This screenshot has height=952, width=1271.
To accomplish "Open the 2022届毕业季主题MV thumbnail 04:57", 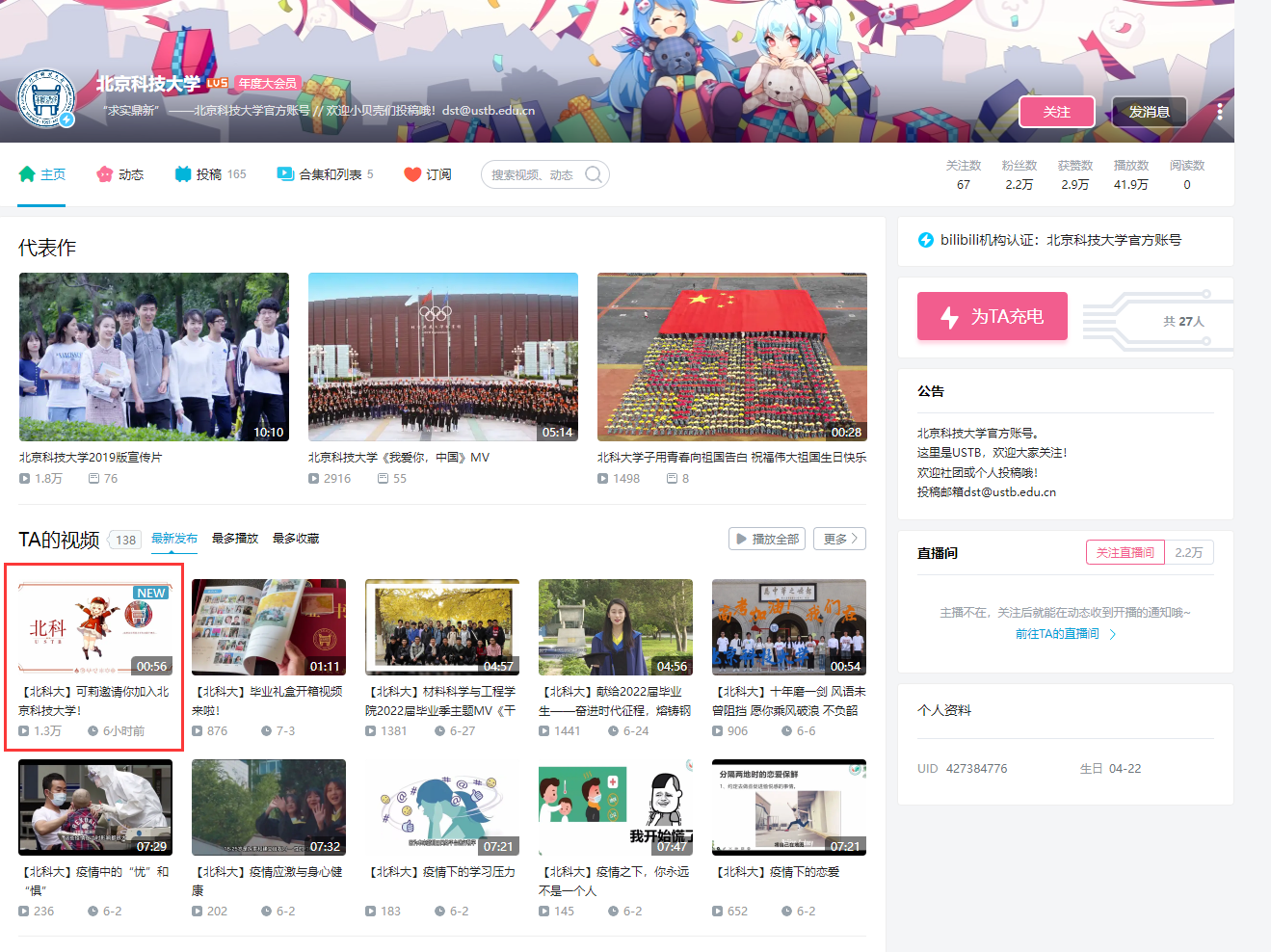I will click(x=442, y=627).
